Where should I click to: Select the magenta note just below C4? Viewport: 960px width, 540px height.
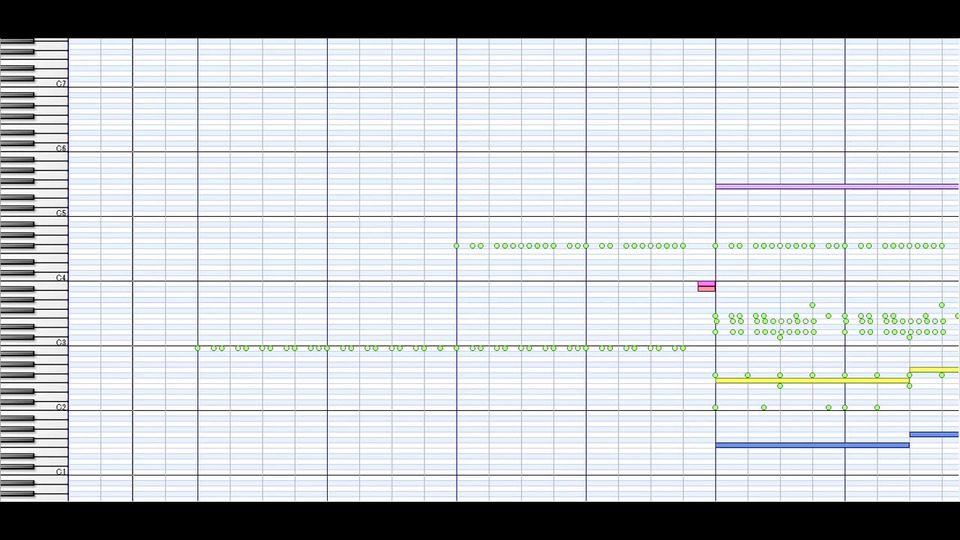707,283
